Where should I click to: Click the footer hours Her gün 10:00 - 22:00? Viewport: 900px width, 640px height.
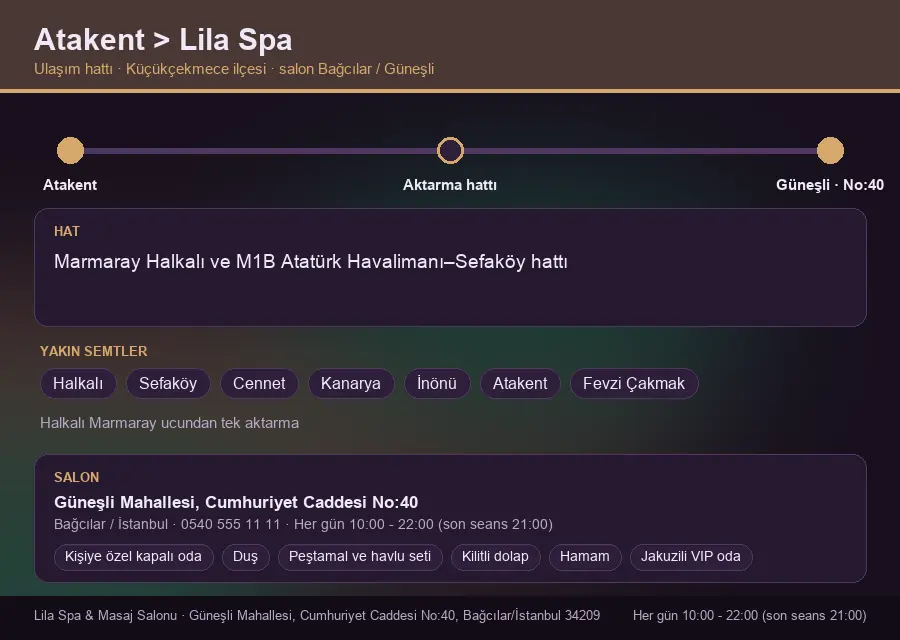750,615
